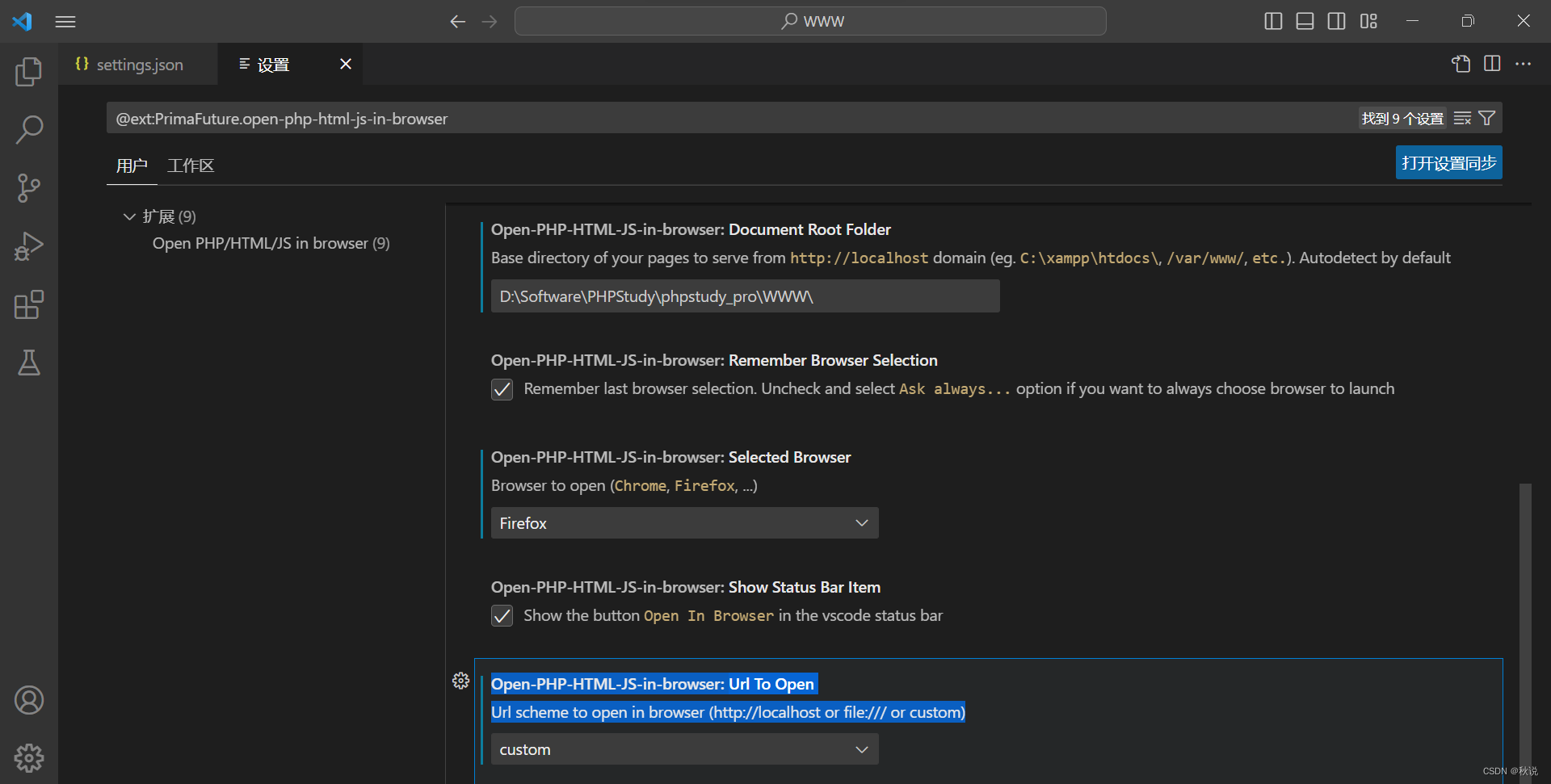This screenshot has width=1551, height=784.
Task: Click the Url To Open setting title
Action: 653,684
